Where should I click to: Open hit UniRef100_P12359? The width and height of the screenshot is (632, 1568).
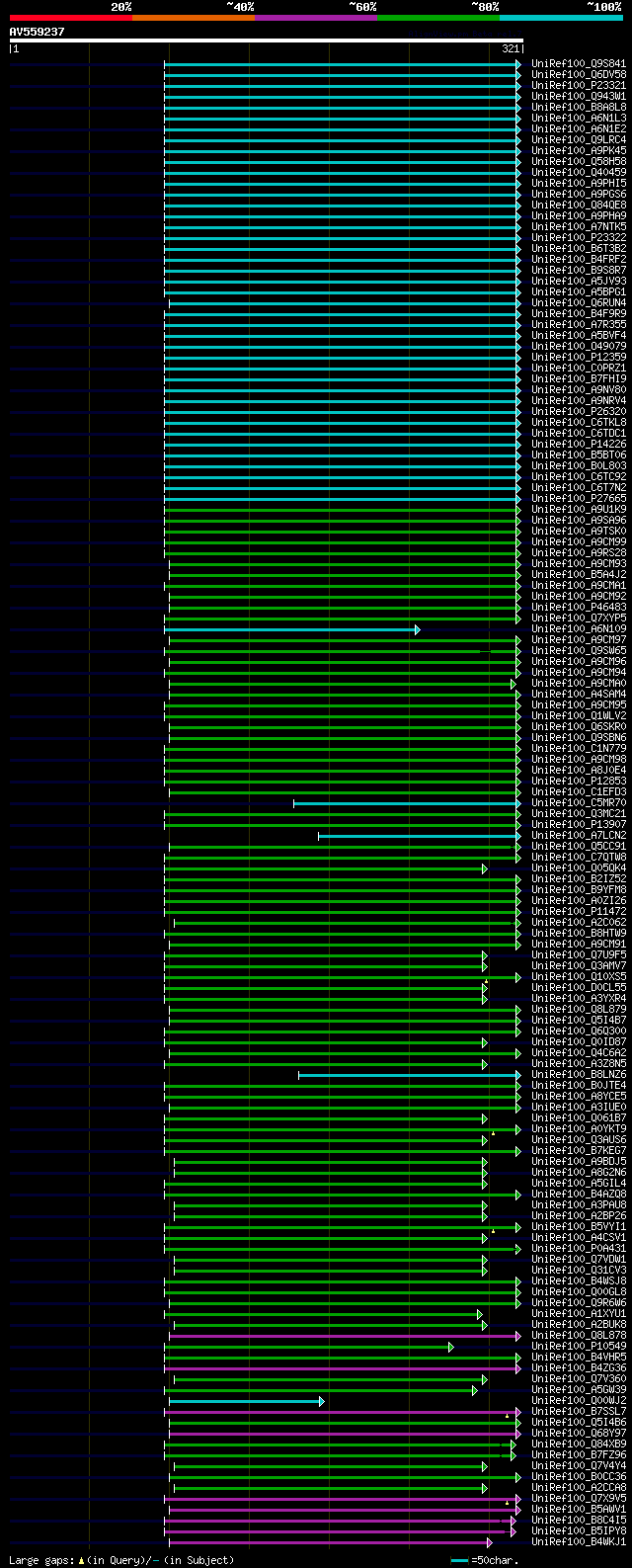click(x=579, y=358)
